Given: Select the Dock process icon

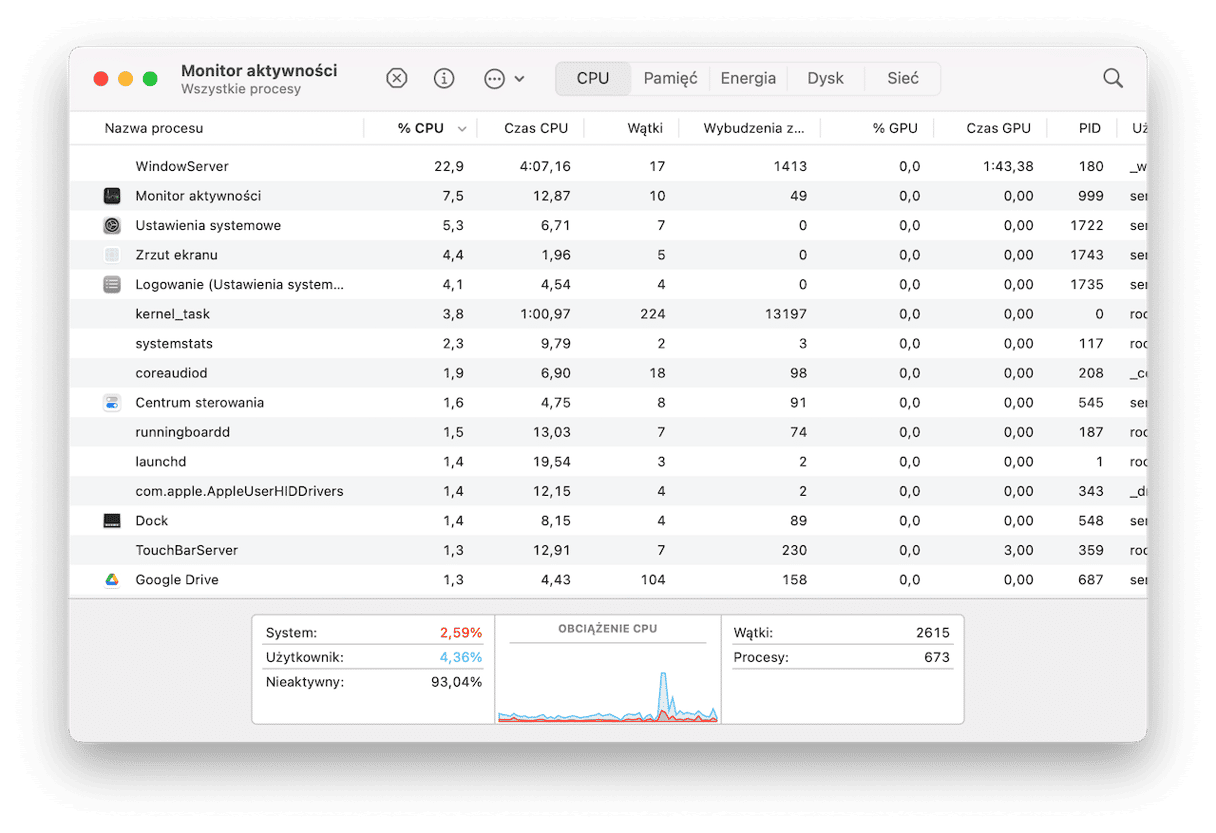Looking at the screenshot, I should (x=112, y=521).
